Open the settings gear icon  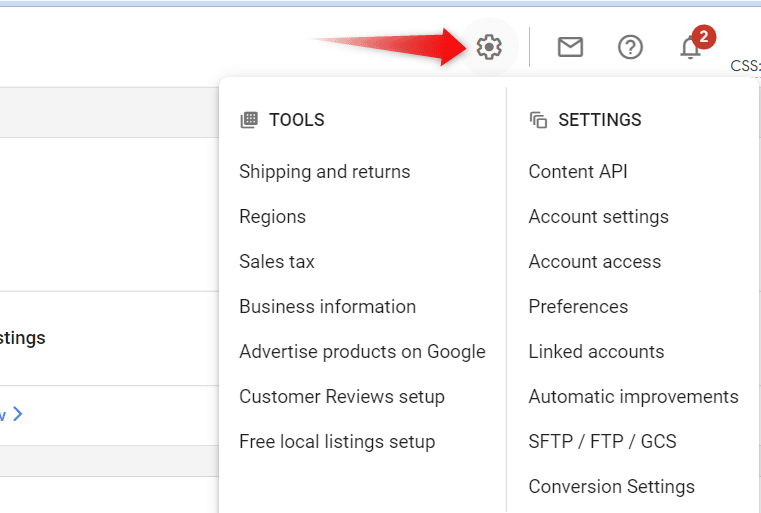(x=489, y=47)
